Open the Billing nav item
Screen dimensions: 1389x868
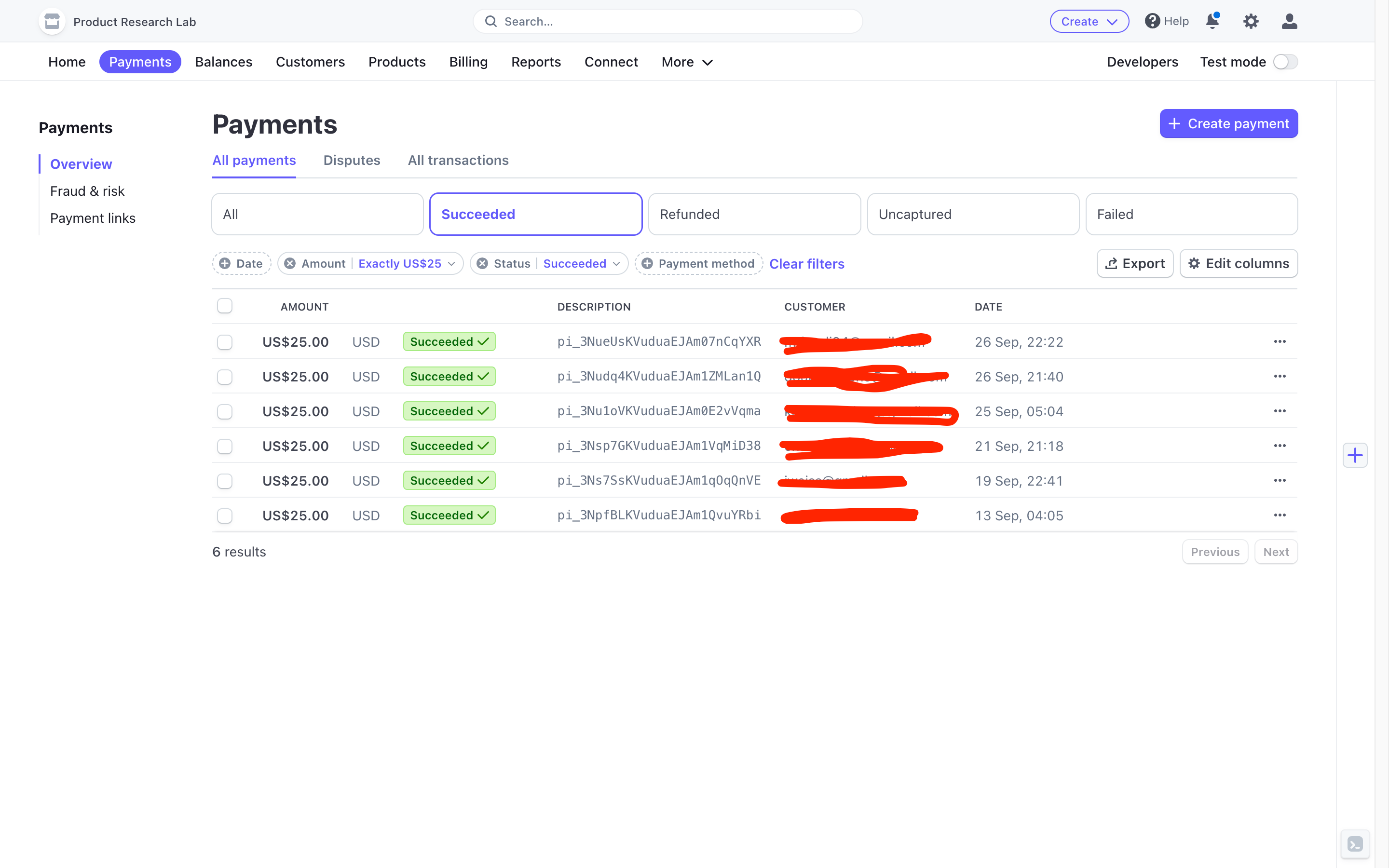468,62
